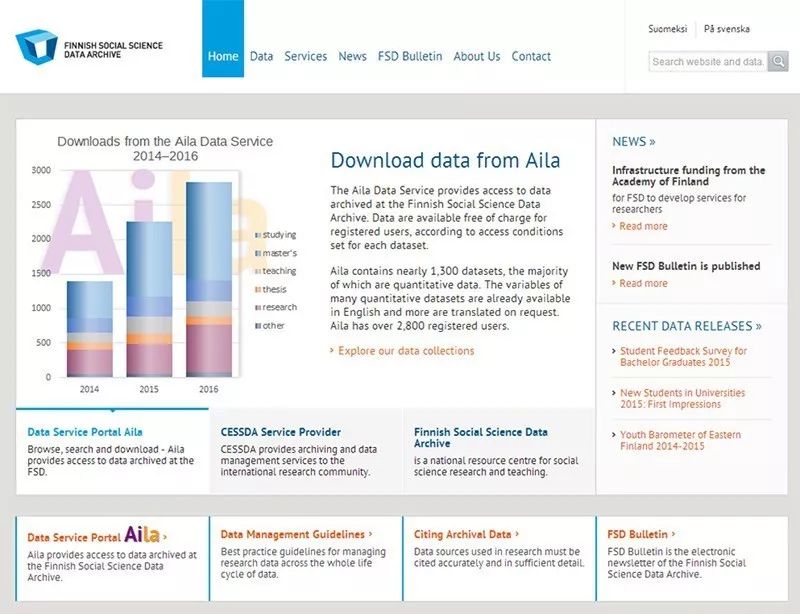Open the Services menu item
800x614 pixels.
coord(306,56)
